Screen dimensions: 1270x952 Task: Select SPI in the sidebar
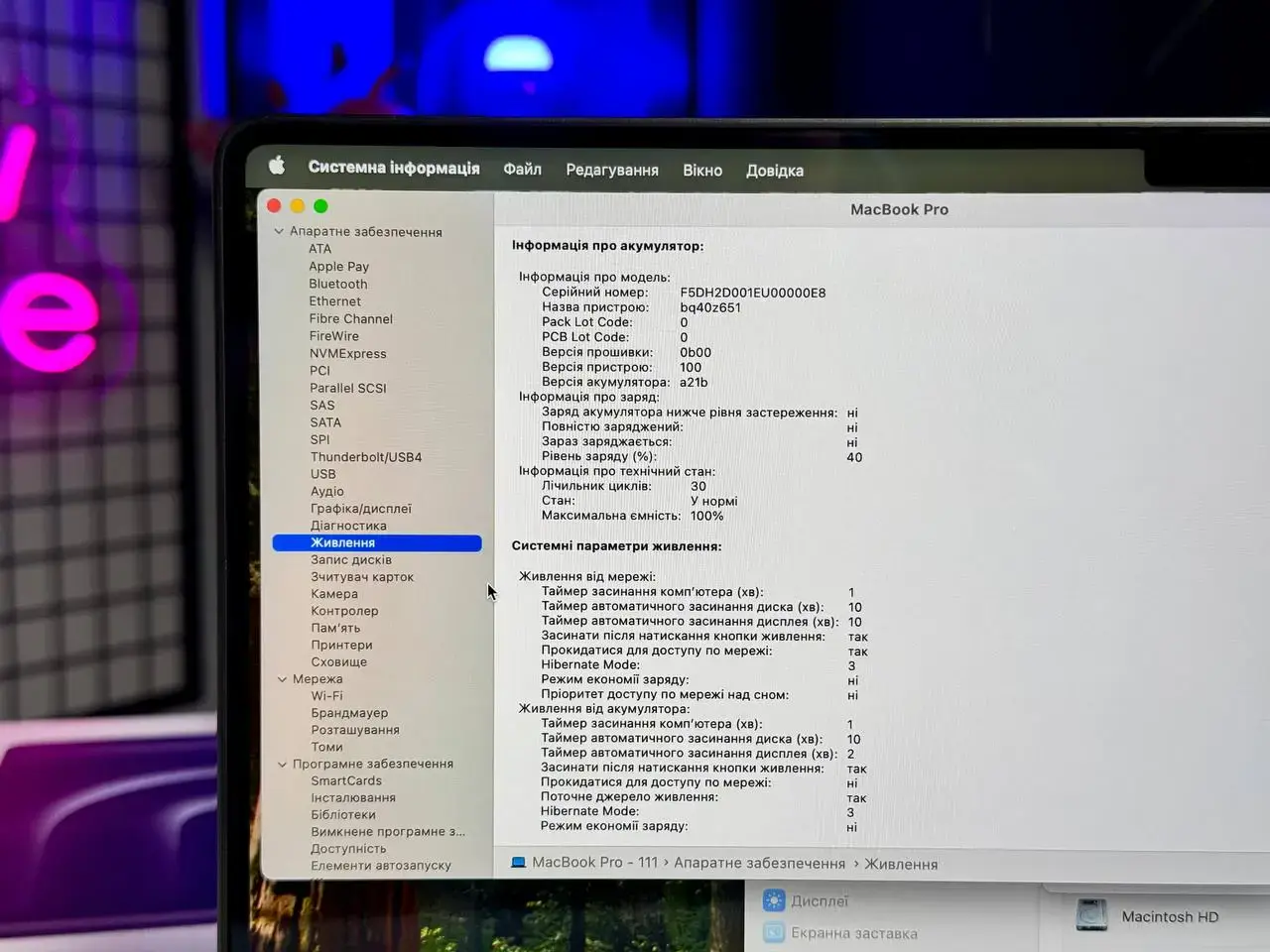pyautogui.click(x=319, y=439)
